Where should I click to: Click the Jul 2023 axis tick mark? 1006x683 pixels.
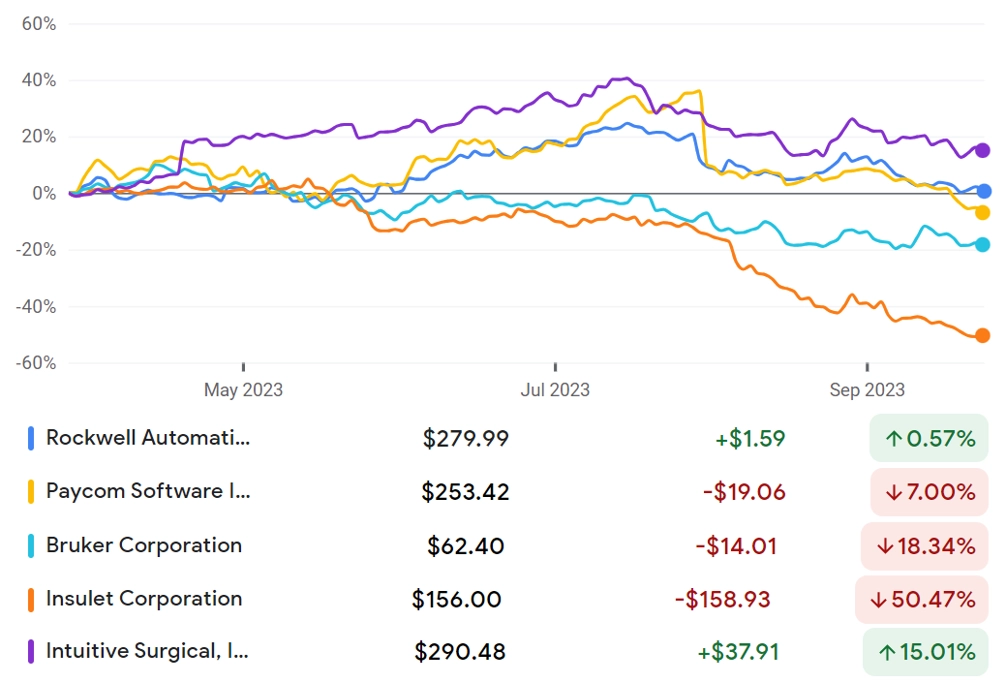(x=555, y=367)
